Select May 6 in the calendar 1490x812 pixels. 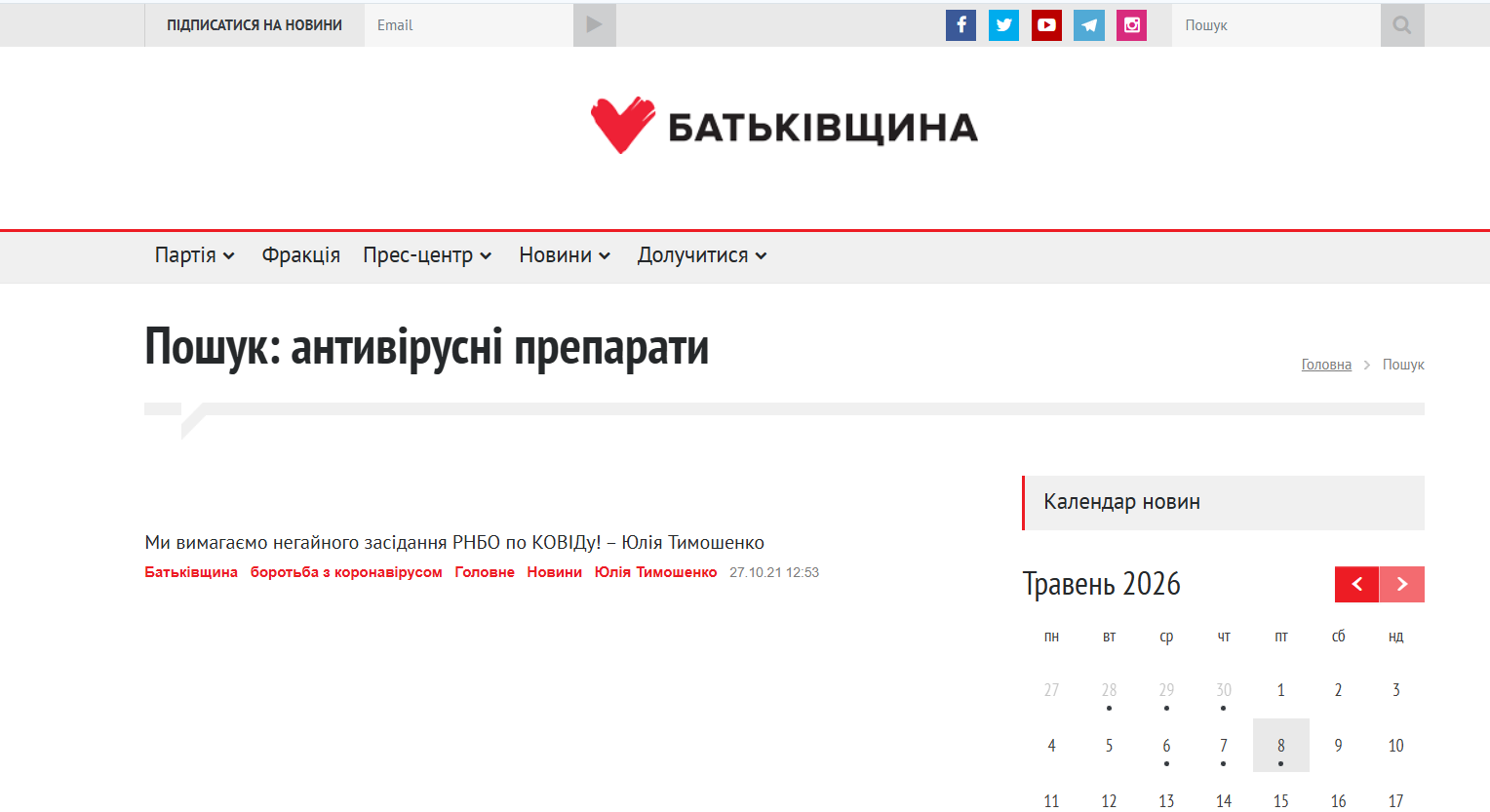point(1166,746)
